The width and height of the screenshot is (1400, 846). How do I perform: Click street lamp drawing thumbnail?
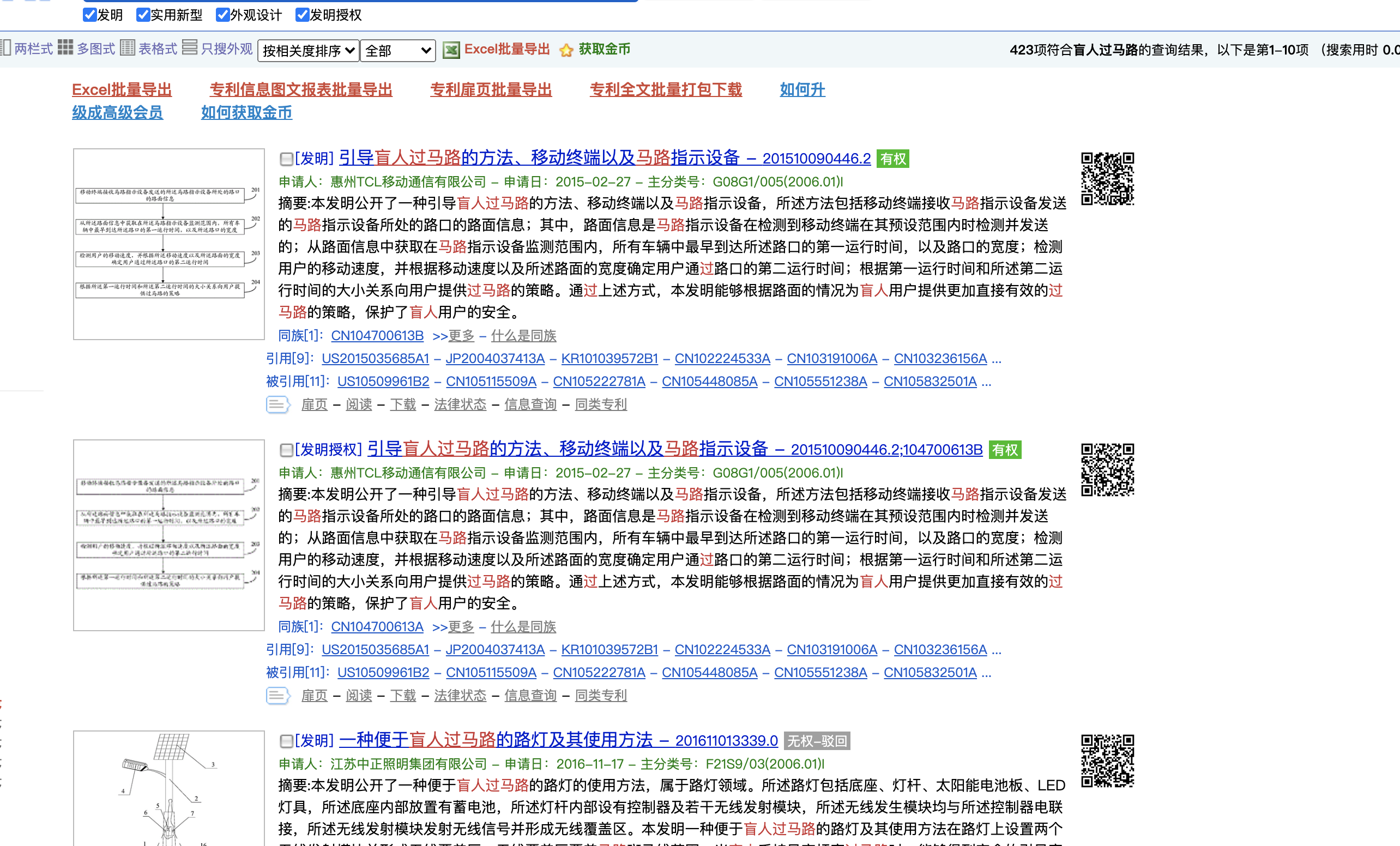(x=169, y=789)
